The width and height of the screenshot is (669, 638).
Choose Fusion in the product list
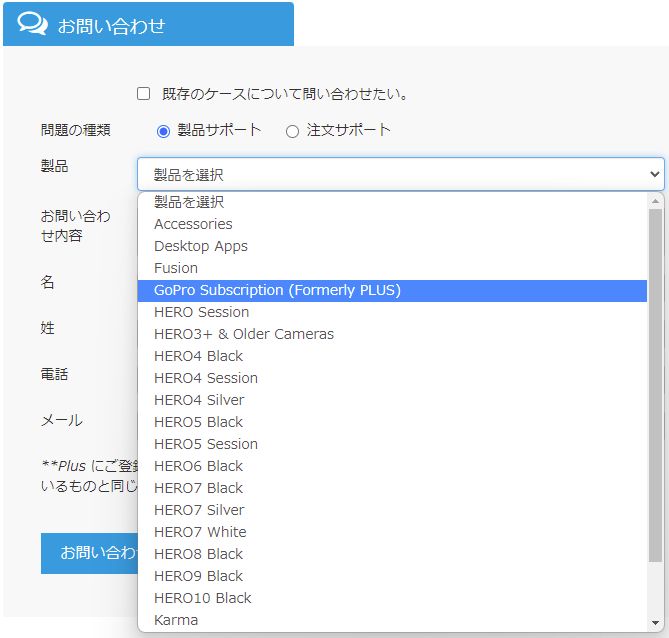[x=392, y=268]
